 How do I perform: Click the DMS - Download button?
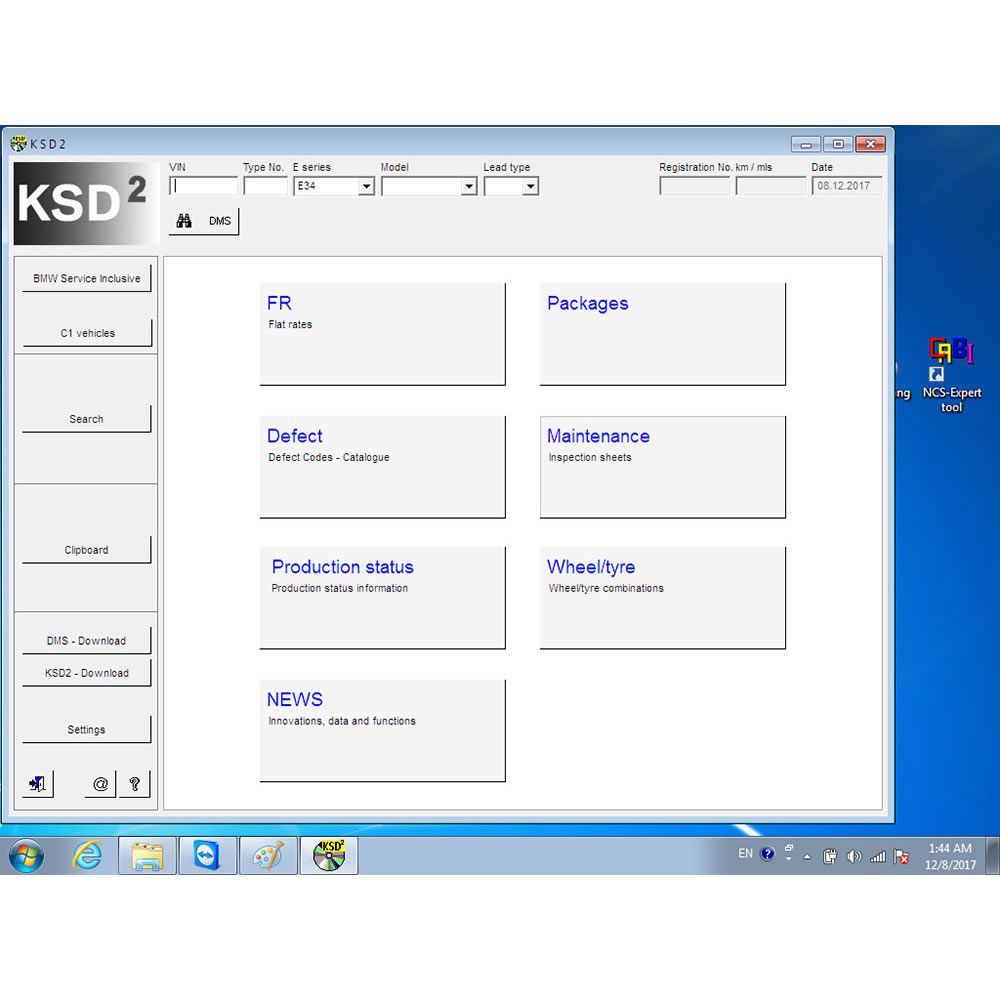pyautogui.click(x=87, y=640)
